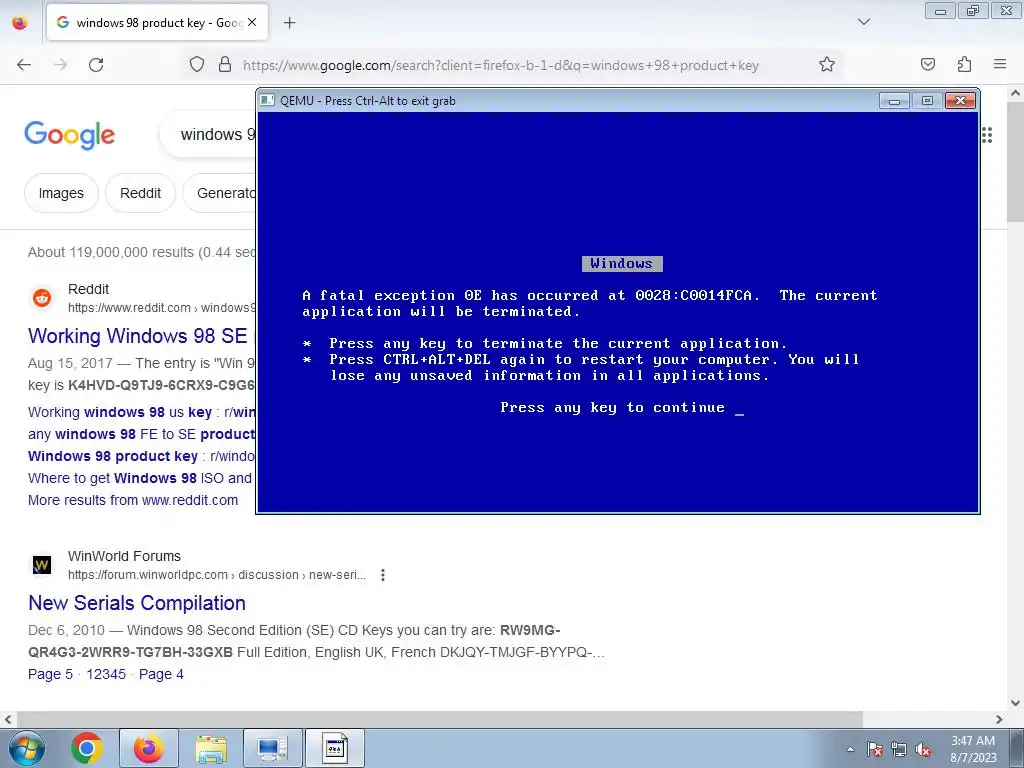This screenshot has width=1024, height=768.
Task: Click the vertical page scrollbar thumb
Action: point(1016,162)
